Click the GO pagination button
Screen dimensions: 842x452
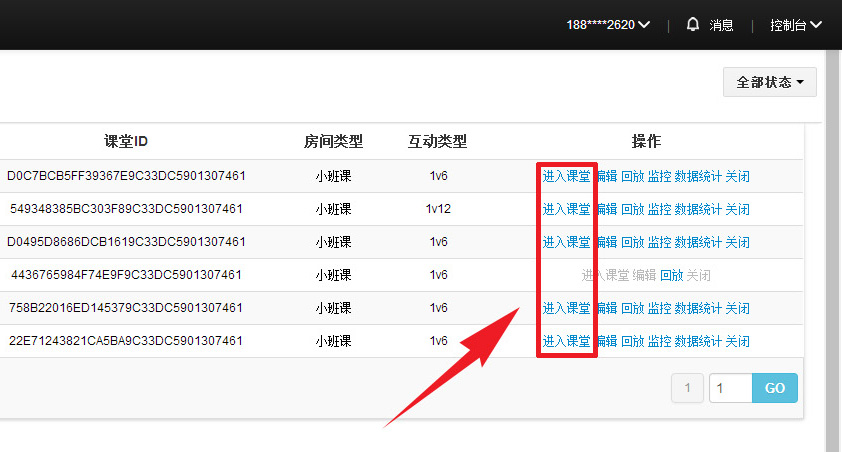(x=775, y=388)
